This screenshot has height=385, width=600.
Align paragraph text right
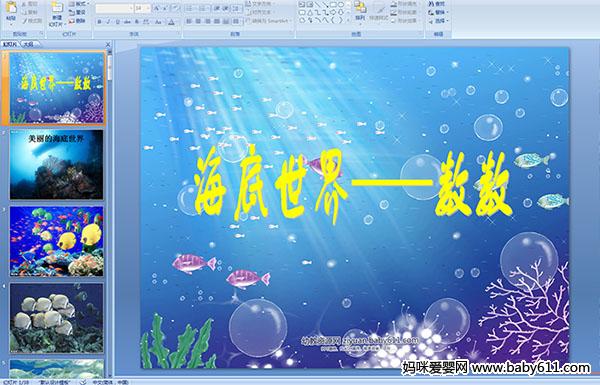207,21
